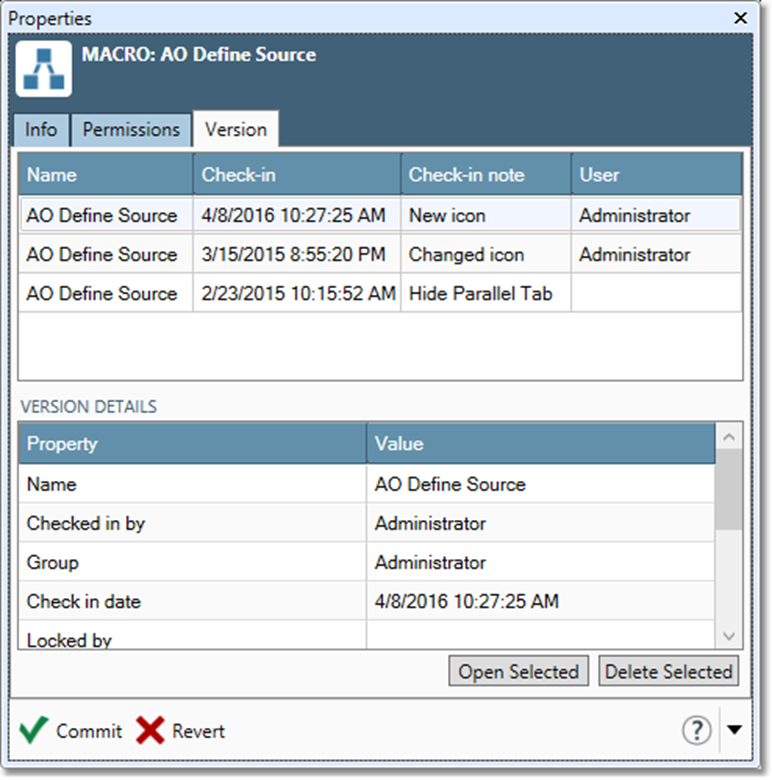Click the green Commit checkmark icon
772x780 pixels.
pos(33,730)
